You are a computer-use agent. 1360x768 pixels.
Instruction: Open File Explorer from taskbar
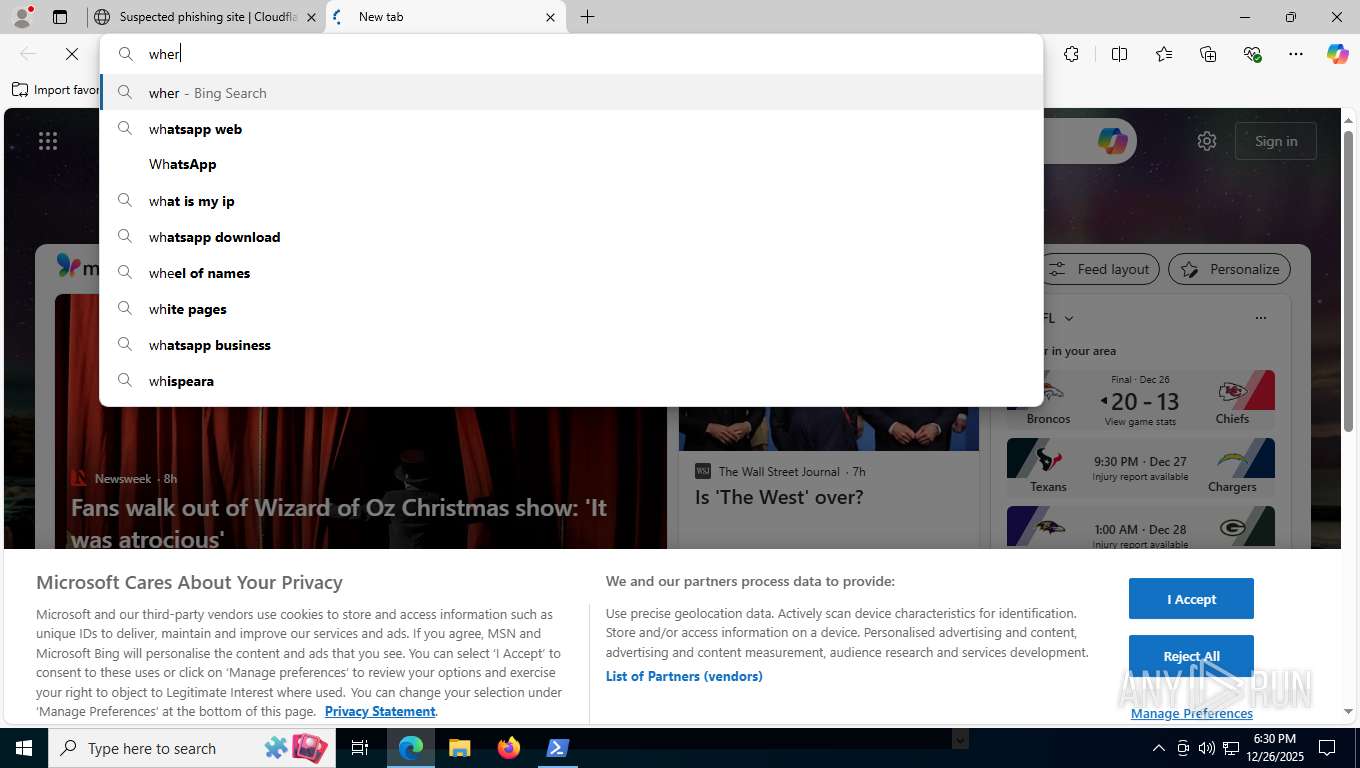pos(460,748)
